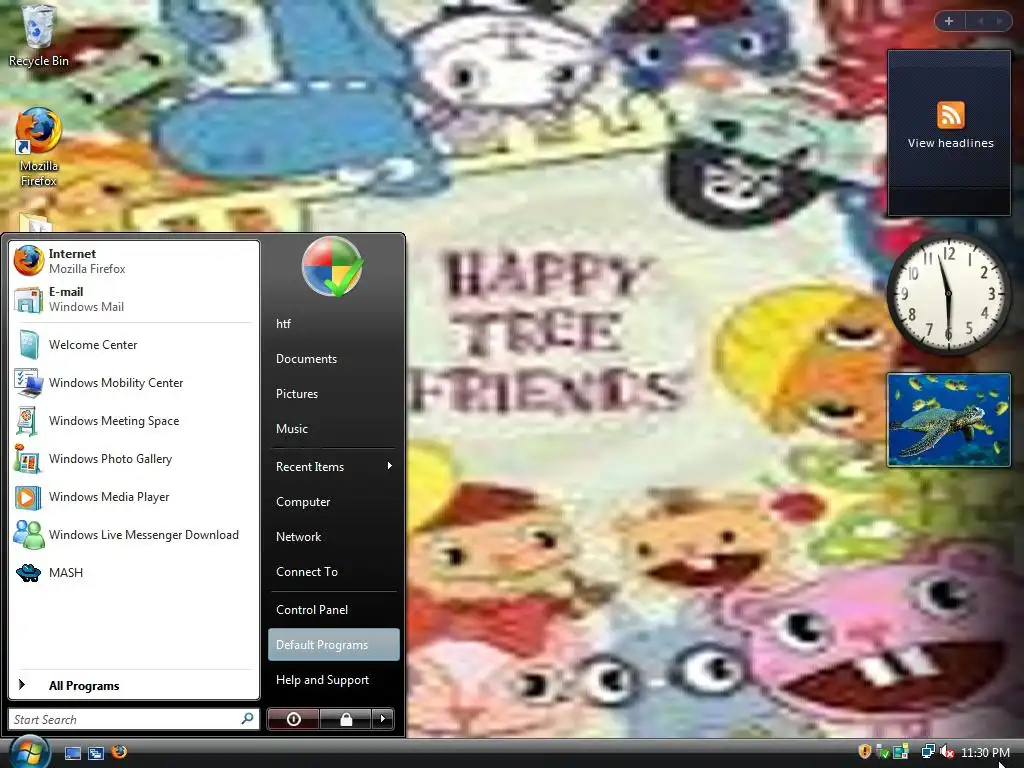Open the Recycle Bin desktop icon
Image resolution: width=1024 pixels, height=768 pixels.
[x=38, y=35]
